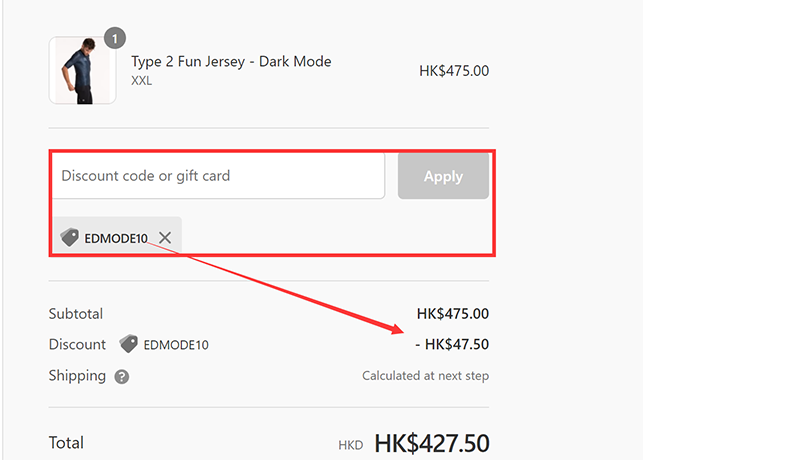Viewport: 800px width, 460px height.
Task: Focus the Discount code or gift card field
Action: [x=218, y=176]
